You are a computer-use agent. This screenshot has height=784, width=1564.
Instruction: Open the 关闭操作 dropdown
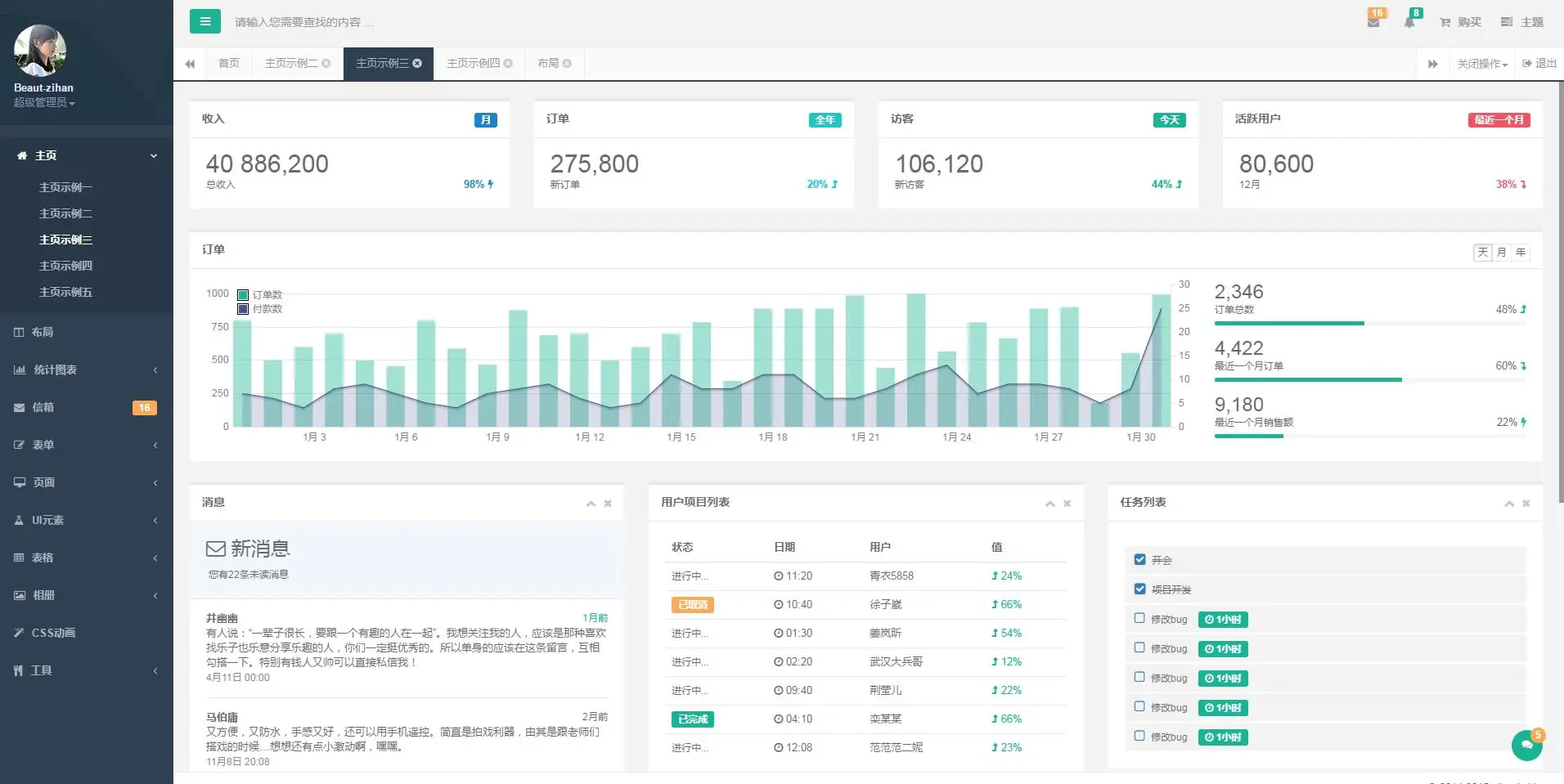(x=1482, y=64)
